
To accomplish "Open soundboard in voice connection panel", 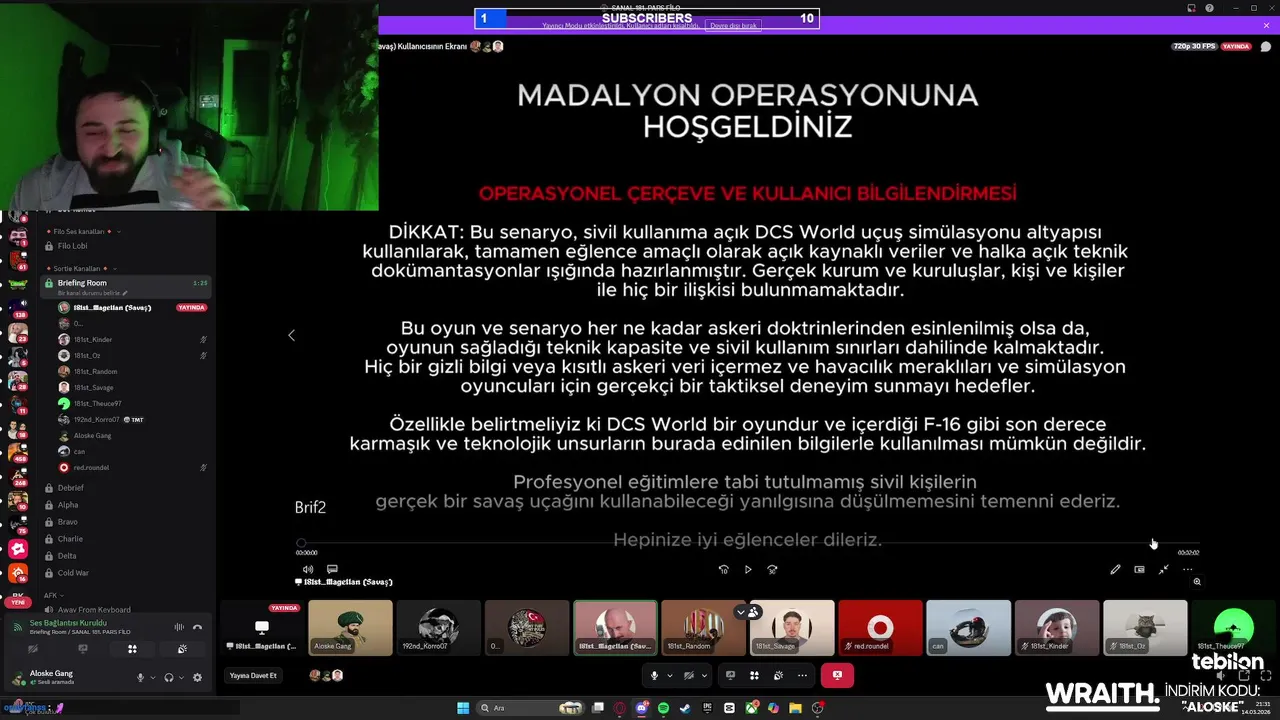I will point(182,649).
